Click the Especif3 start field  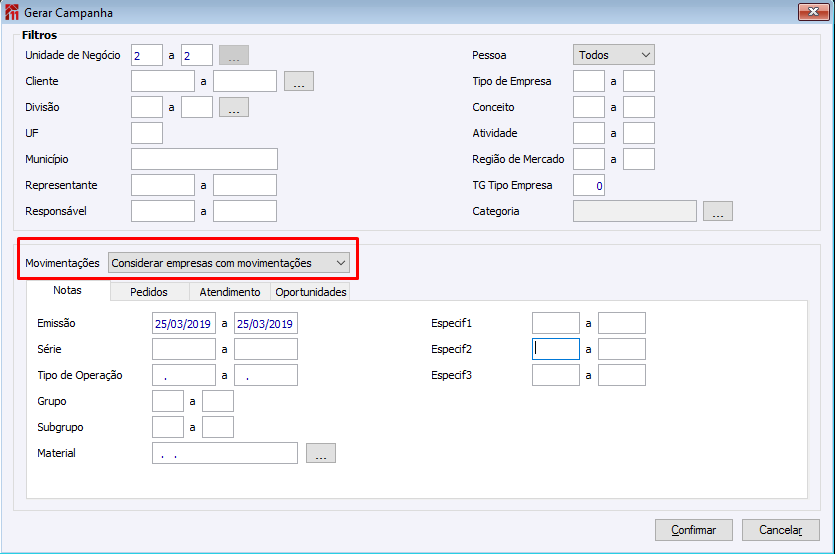(556, 375)
